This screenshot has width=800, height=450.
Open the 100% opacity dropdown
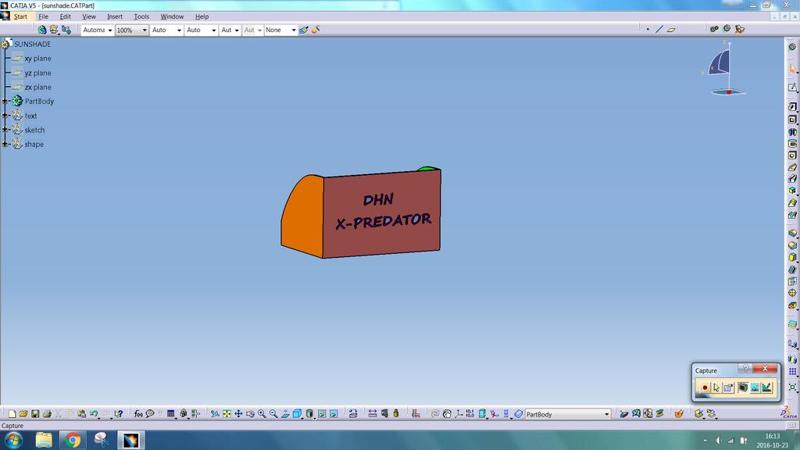pos(144,30)
